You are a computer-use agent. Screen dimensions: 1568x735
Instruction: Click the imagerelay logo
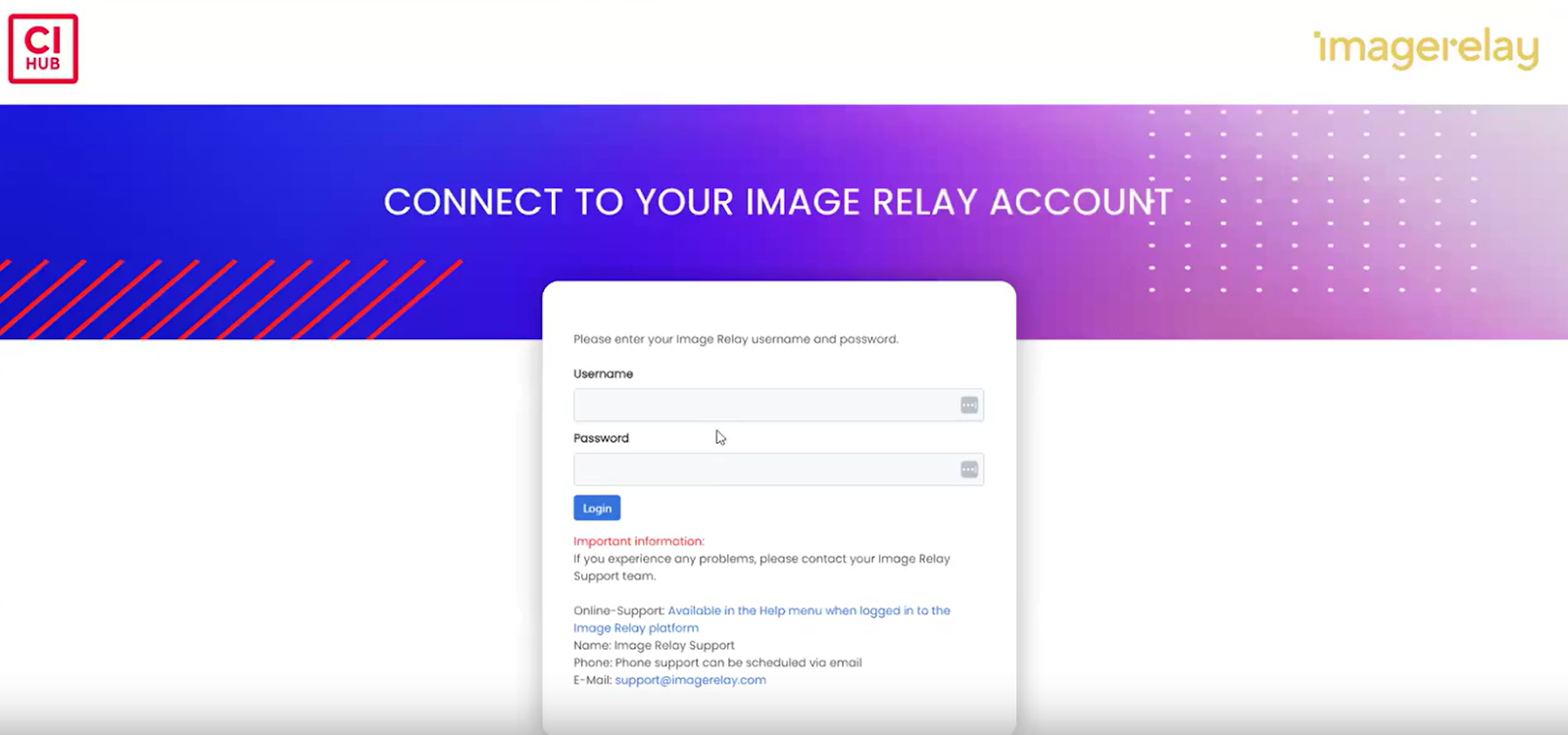pos(1426,49)
